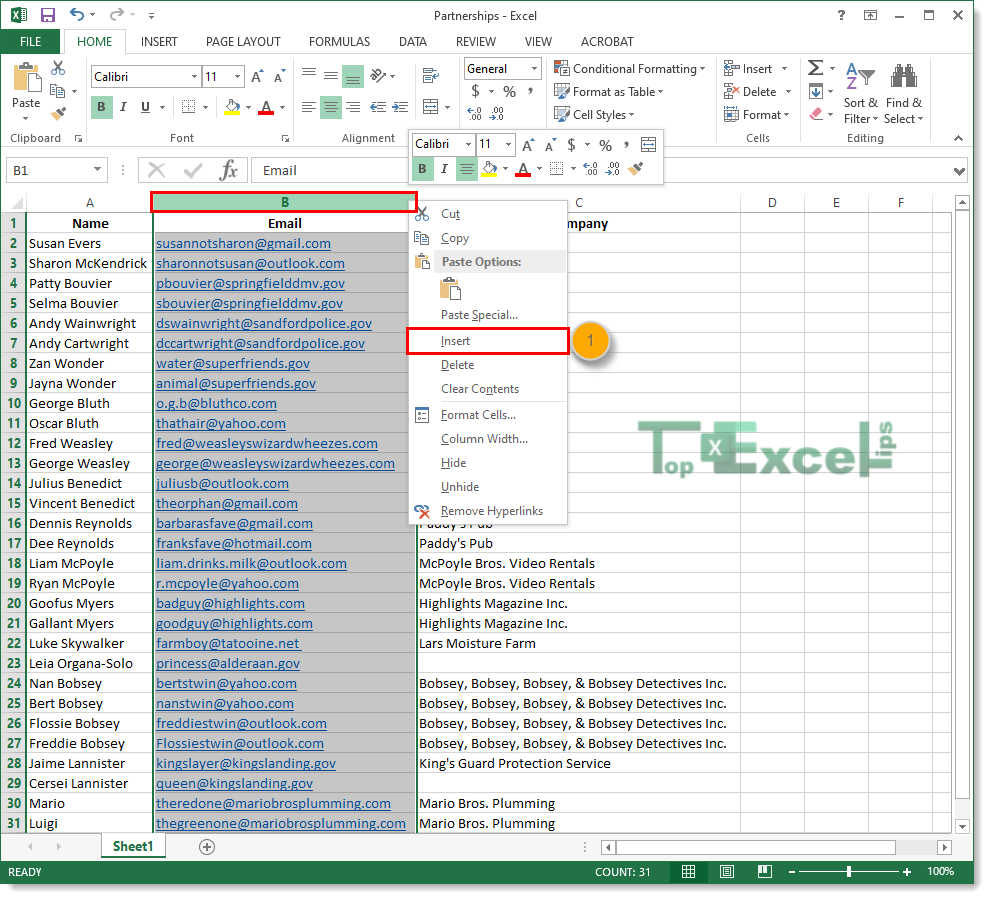Image resolution: width=989 pixels, height=899 pixels.
Task: Click the New Sheet plus icon
Action: coord(207,847)
